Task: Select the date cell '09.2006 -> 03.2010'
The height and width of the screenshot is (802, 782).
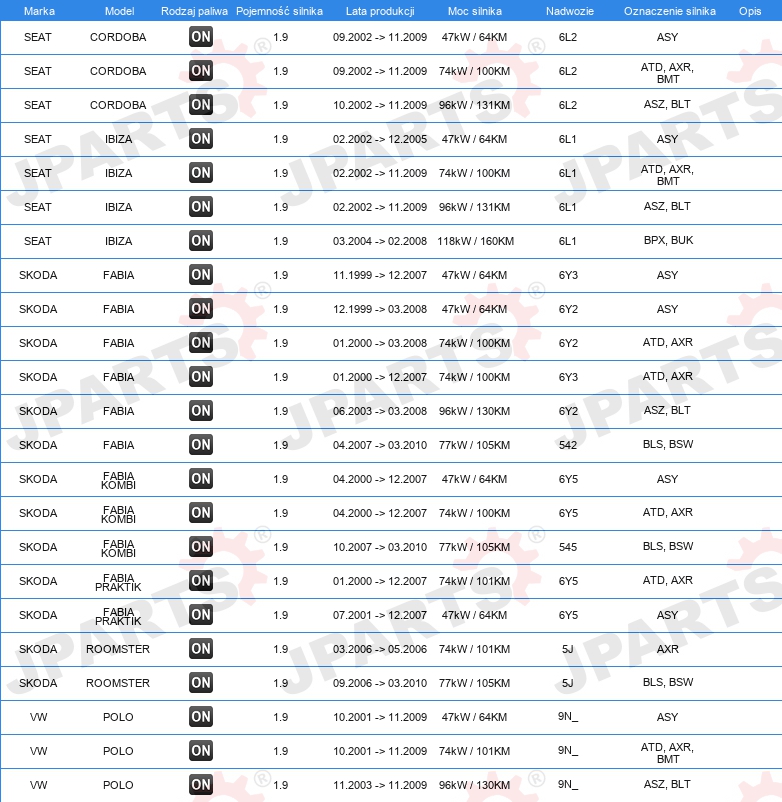Action: click(x=379, y=683)
